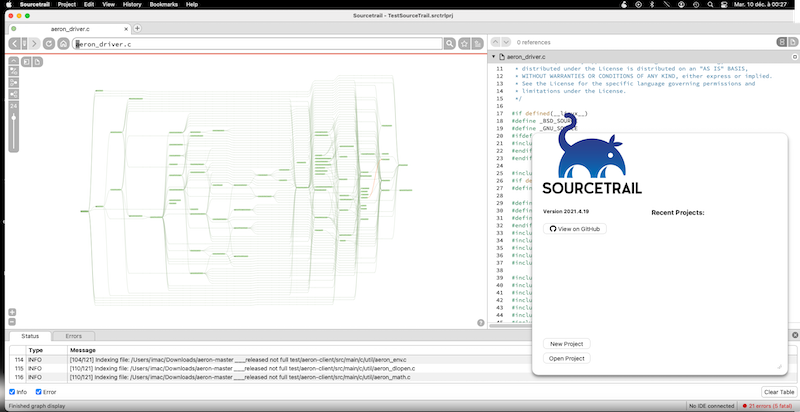This screenshot has width=800, height=412.
Task: Toggle the Info filter checkbox
Action: pos(12,392)
